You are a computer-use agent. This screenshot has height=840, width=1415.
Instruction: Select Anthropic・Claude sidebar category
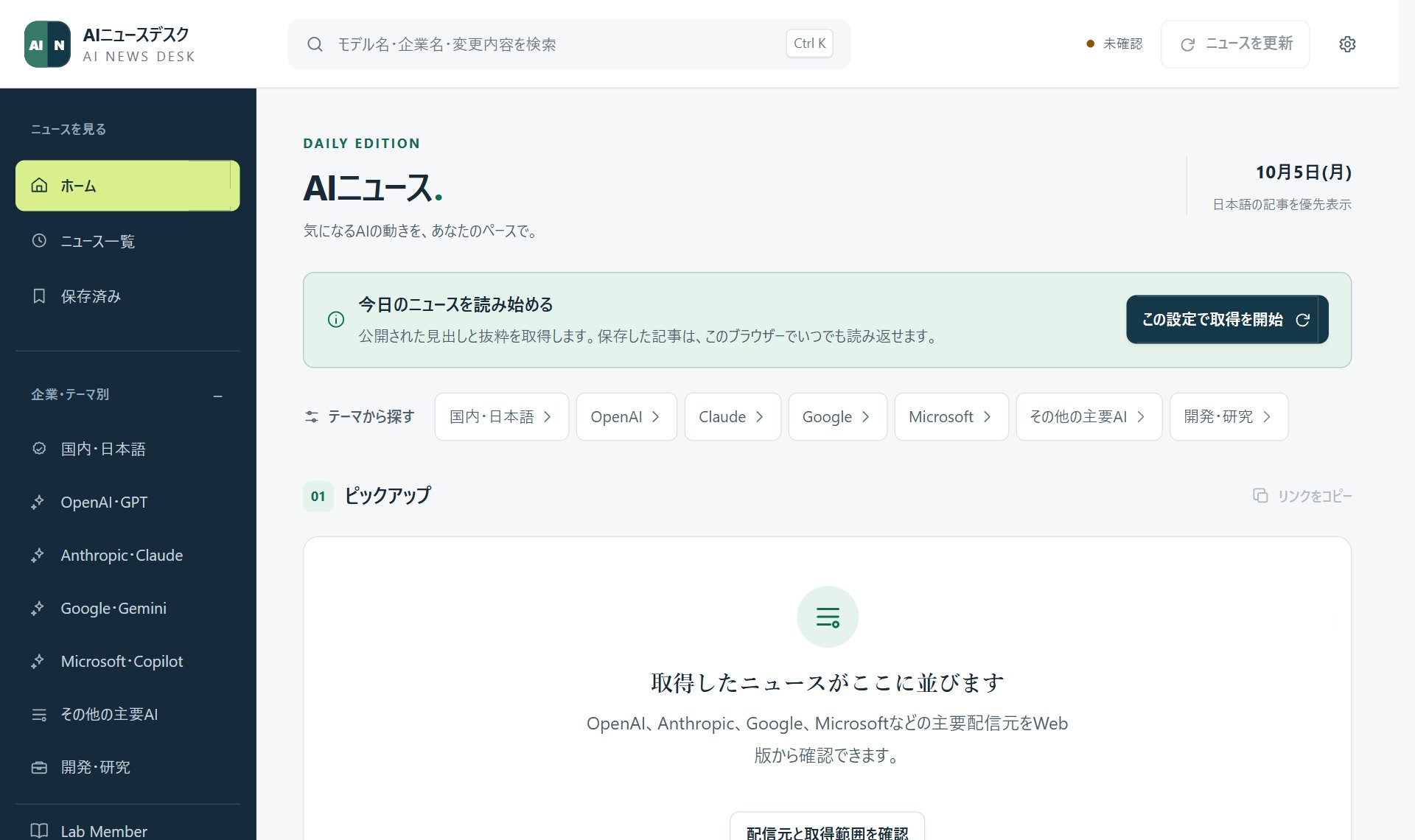[127, 555]
